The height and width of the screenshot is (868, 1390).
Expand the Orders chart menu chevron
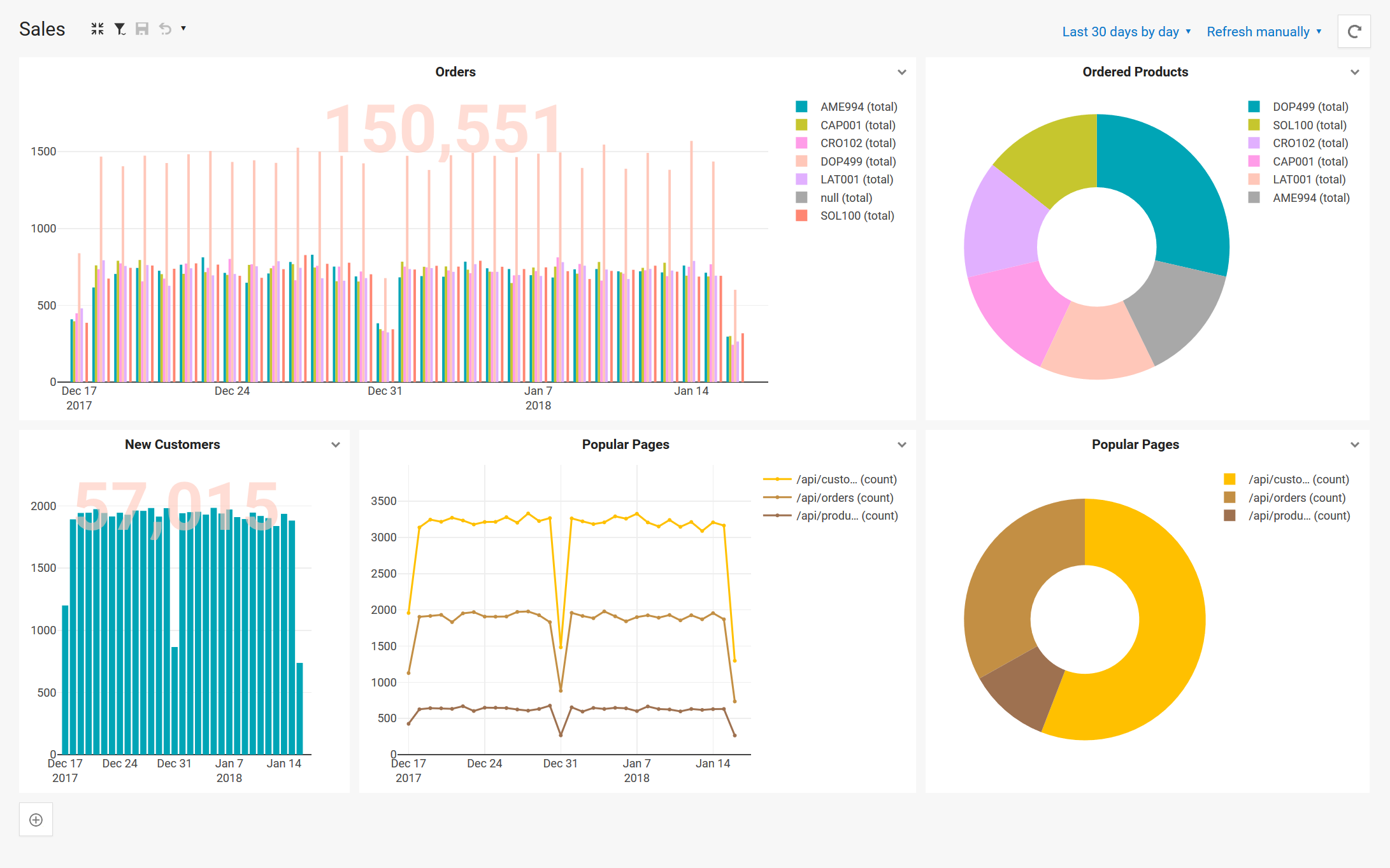(x=902, y=72)
